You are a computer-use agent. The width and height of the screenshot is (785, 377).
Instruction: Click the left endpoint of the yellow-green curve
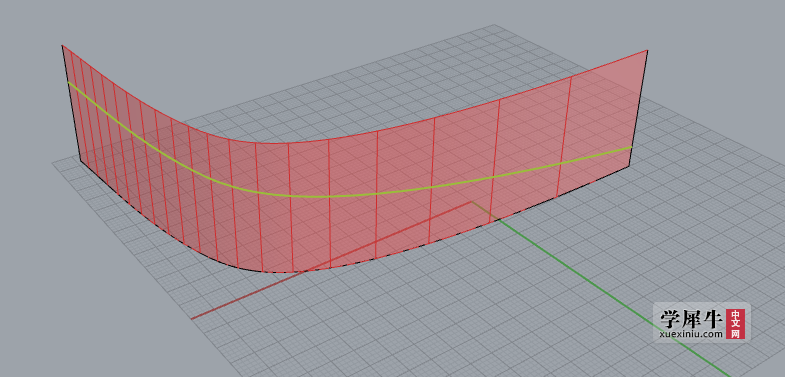click(x=68, y=82)
